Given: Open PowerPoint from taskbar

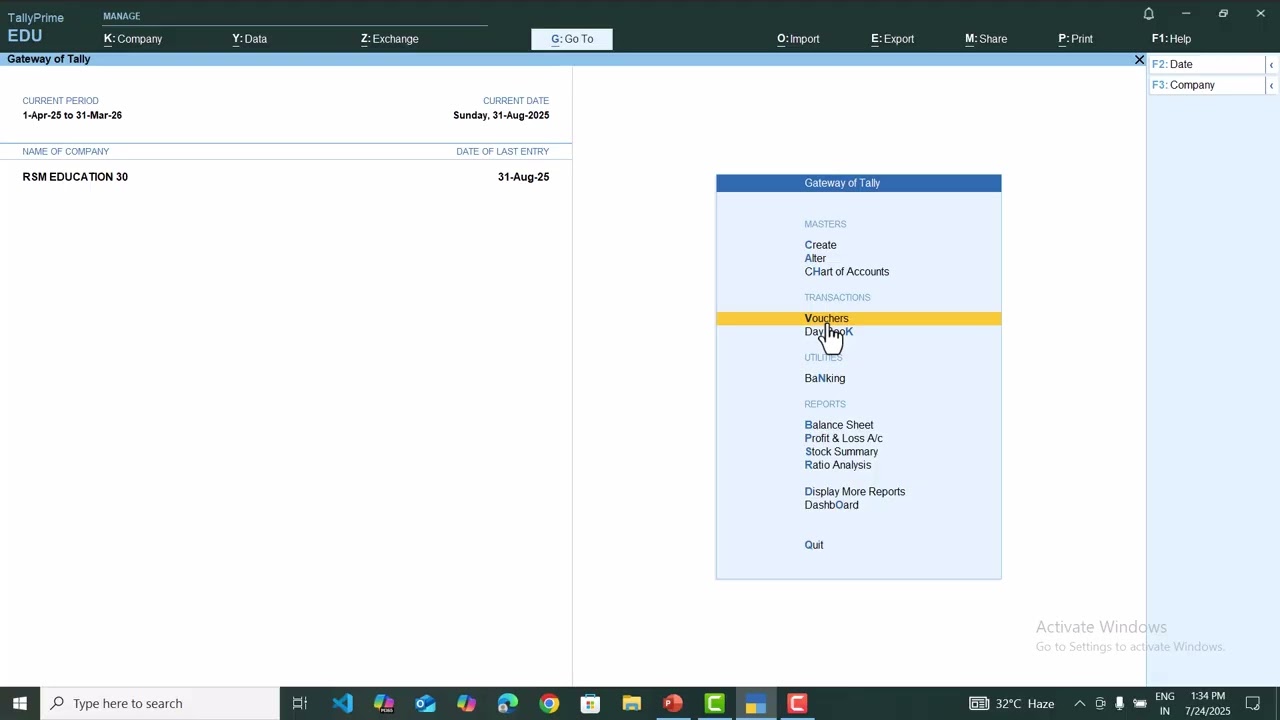Looking at the screenshot, I should pos(673,704).
